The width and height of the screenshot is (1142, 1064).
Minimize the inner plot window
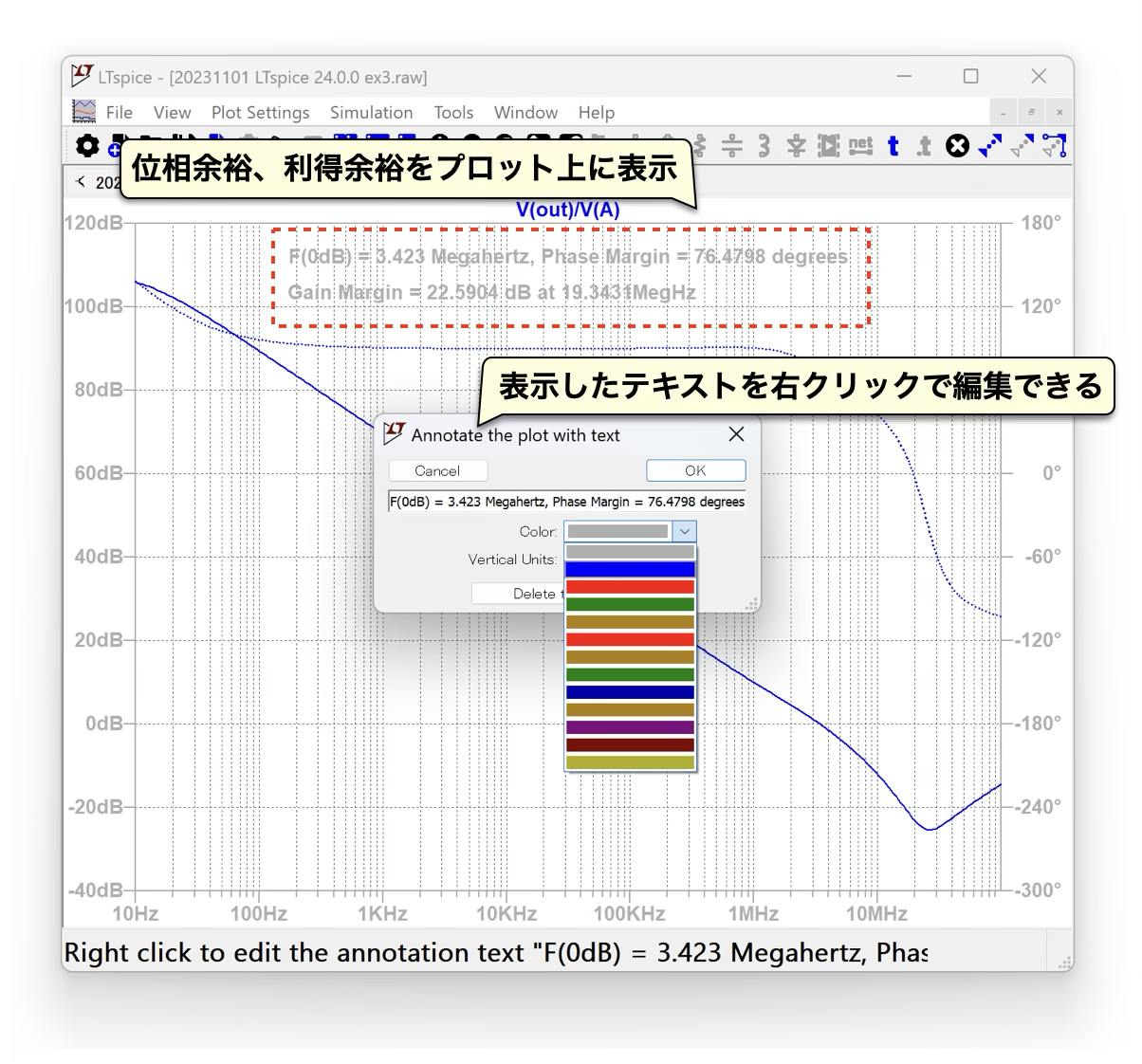coord(1003,112)
